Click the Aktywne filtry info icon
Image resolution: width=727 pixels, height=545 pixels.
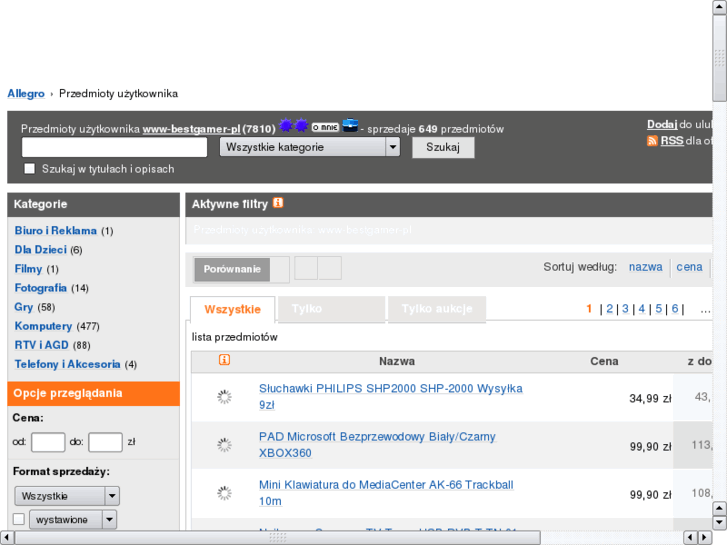(x=278, y=203)
